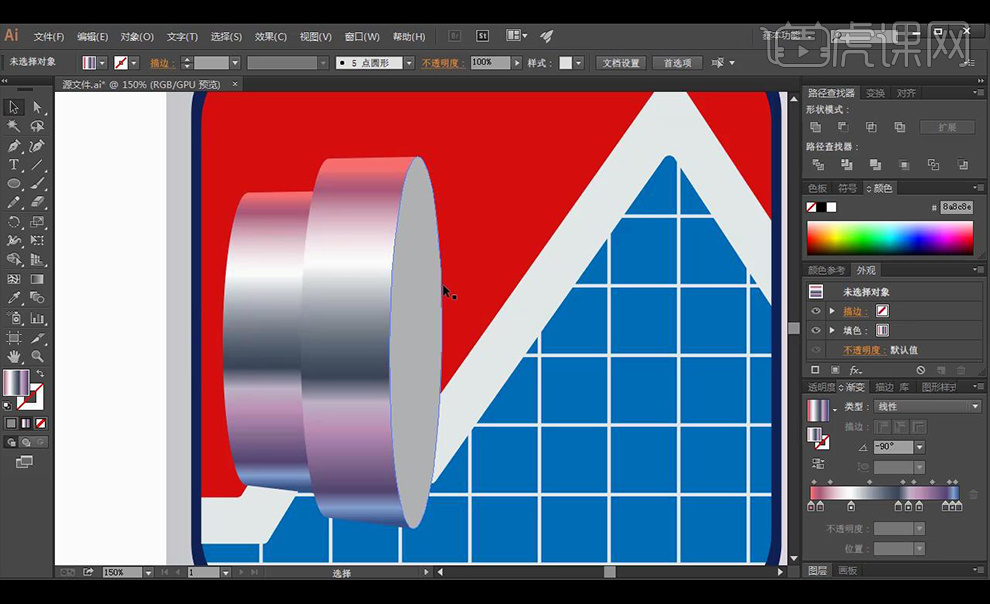The width and height of the screenshot is (990, 604).
Task: Toggle visibility eye of 填色 row
Action: [x=816, y=330]
